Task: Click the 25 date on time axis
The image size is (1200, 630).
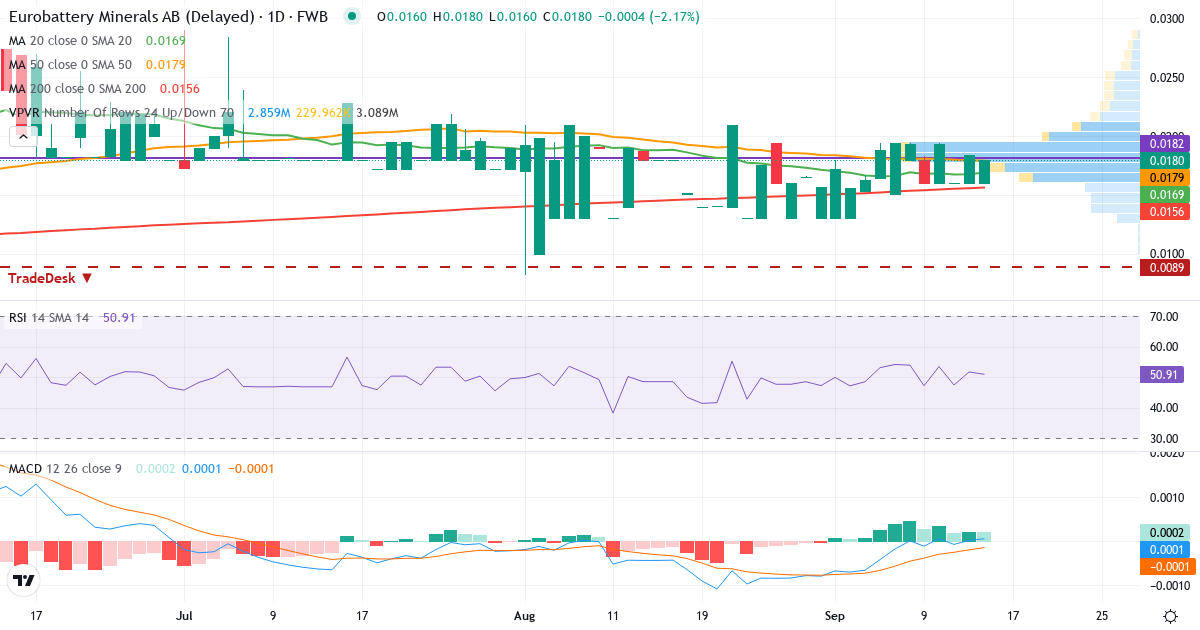Action: (1101, 616)
